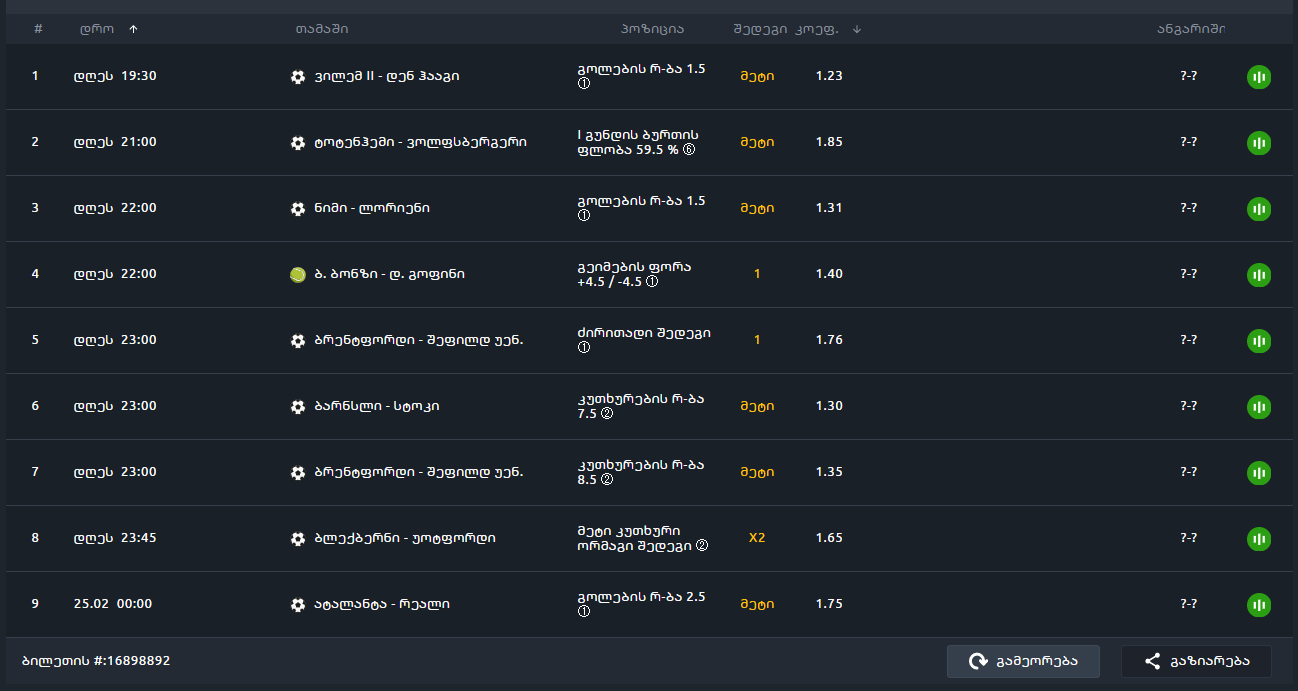1298x691 pixels.
Task: Sort descending with arrow next to კოეფ.
Action: 857,29
